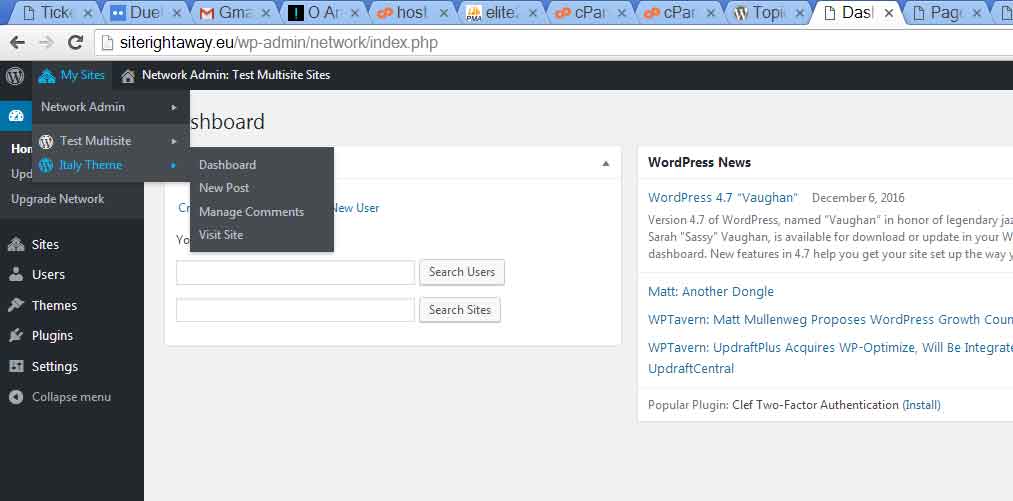Click the Settings sidebar icon
Image resolution: width=1013 pixels, height=501 pixels.
pos(16,367)
